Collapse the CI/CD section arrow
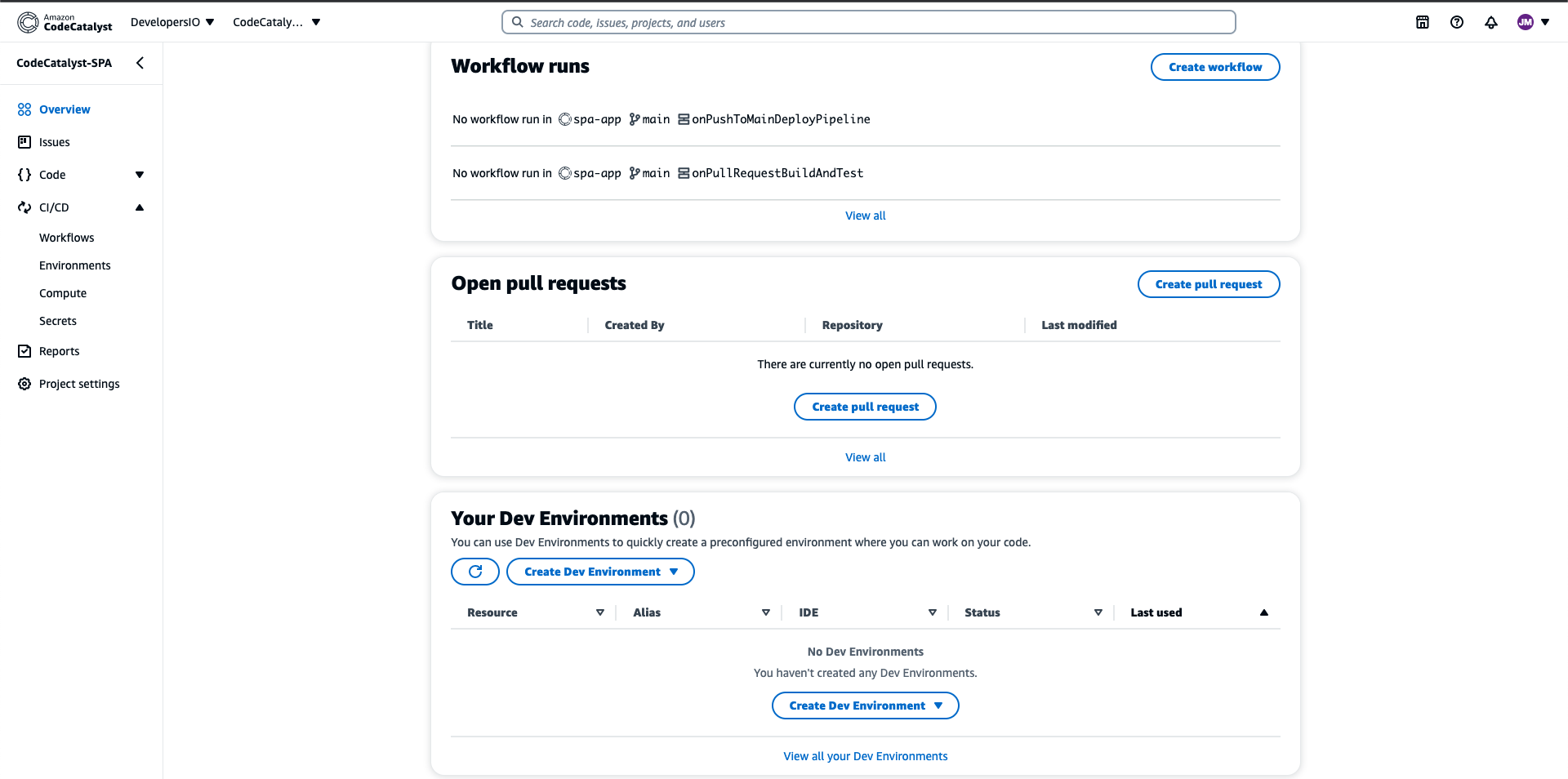This screenshot has height=779, width=1568. pos(140,207)
